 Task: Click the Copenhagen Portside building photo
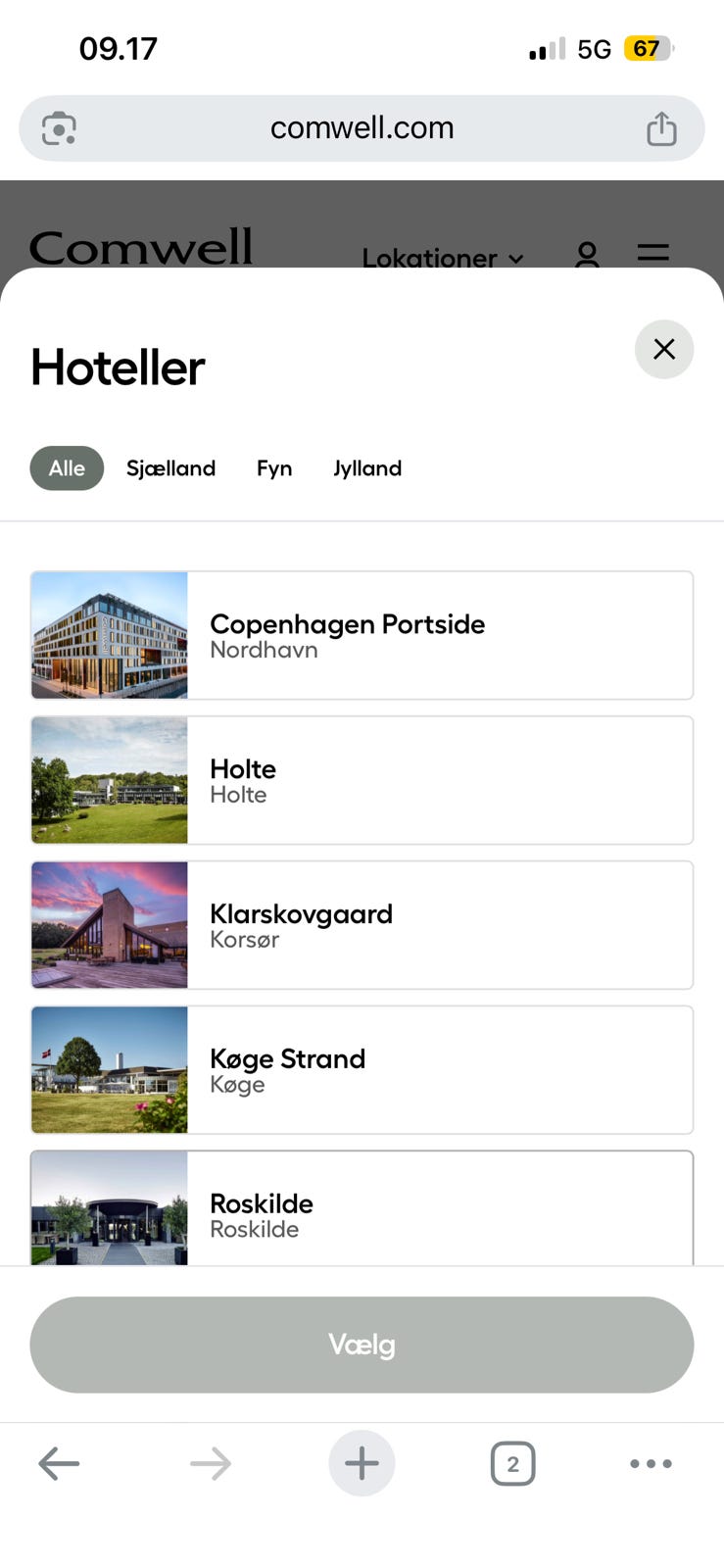tap(110, 635)
